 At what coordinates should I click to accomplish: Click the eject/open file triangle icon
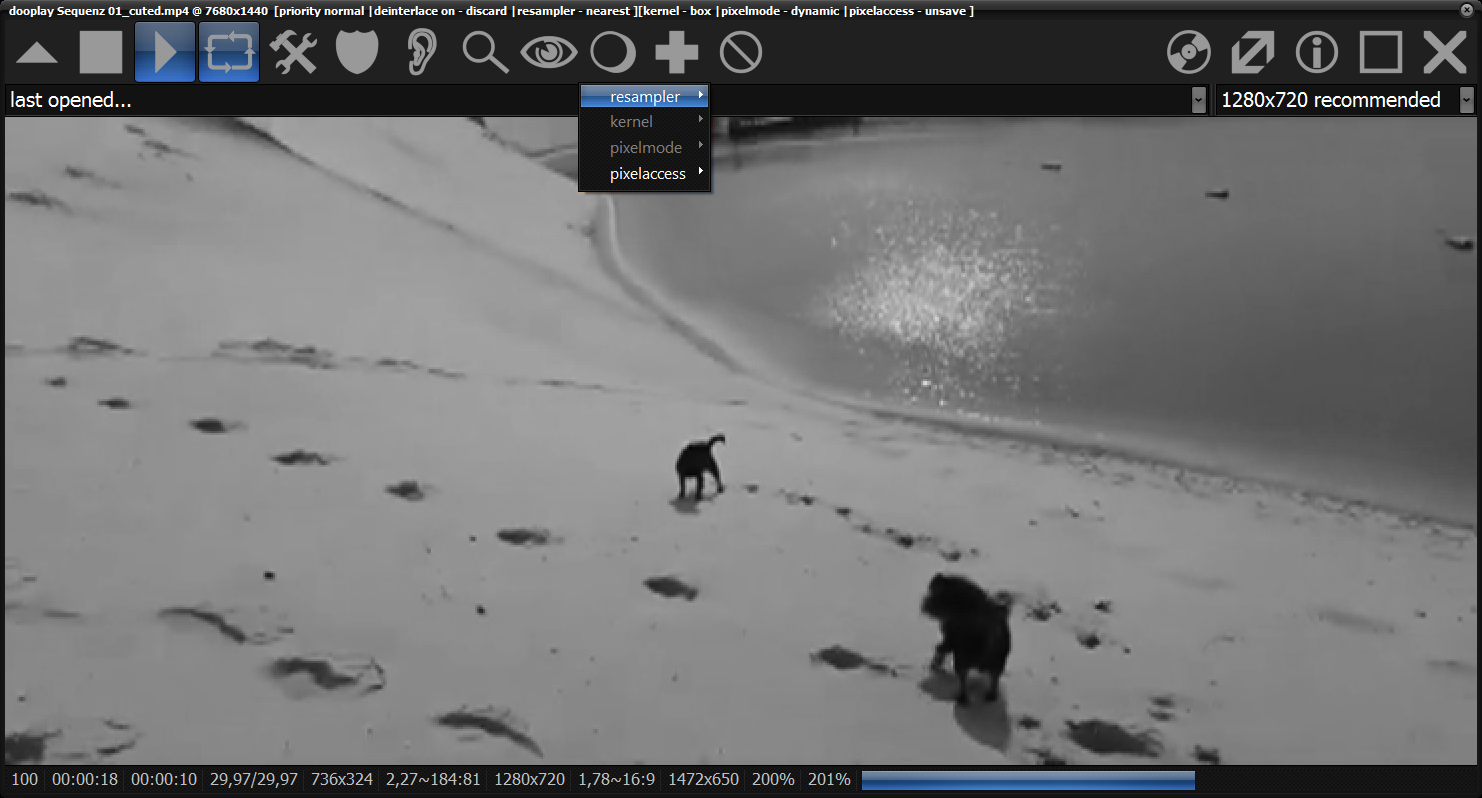click(37, 52)
